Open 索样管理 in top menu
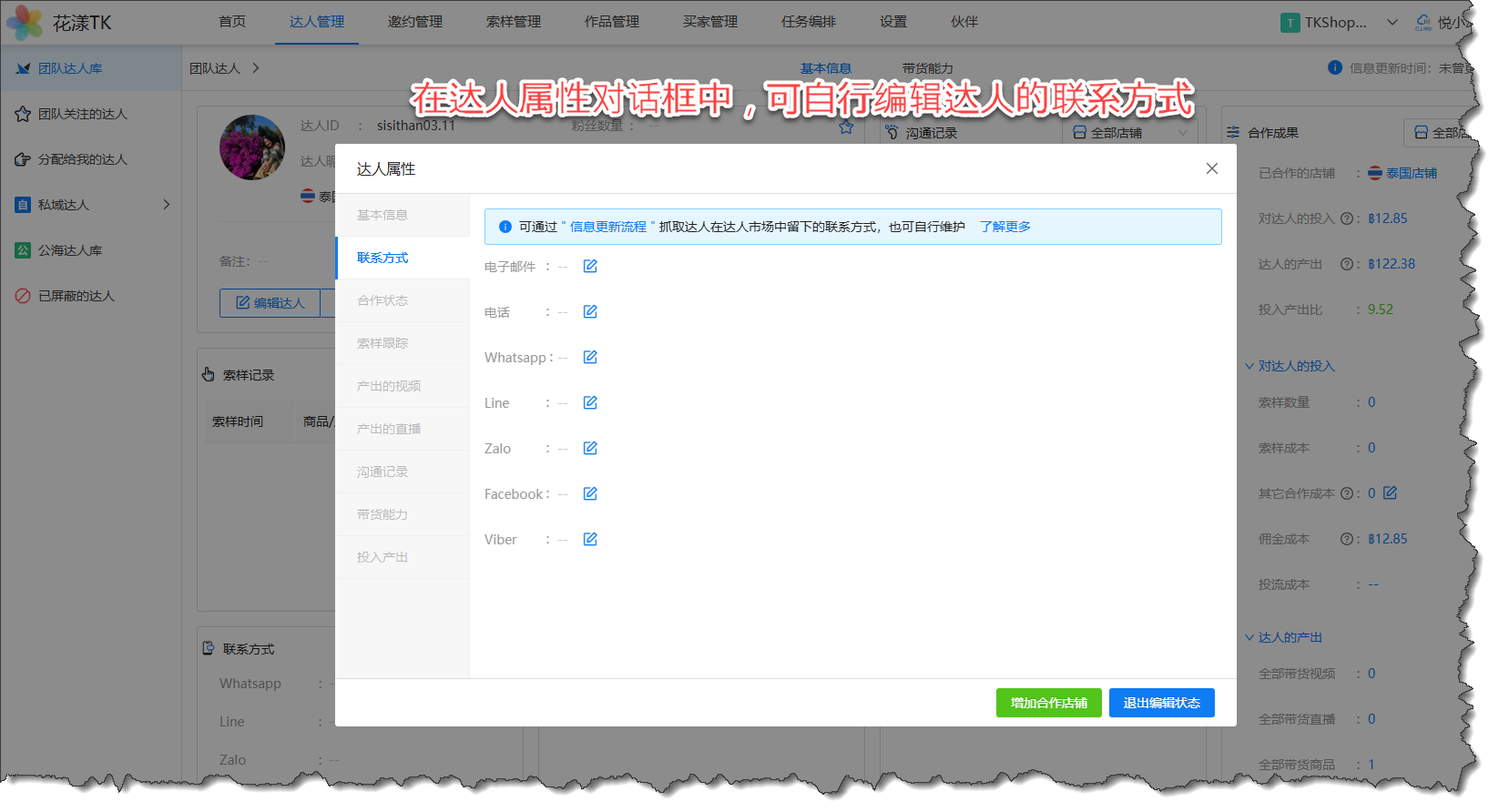This screenshot has height=812, width=1499. coord(514,22)
